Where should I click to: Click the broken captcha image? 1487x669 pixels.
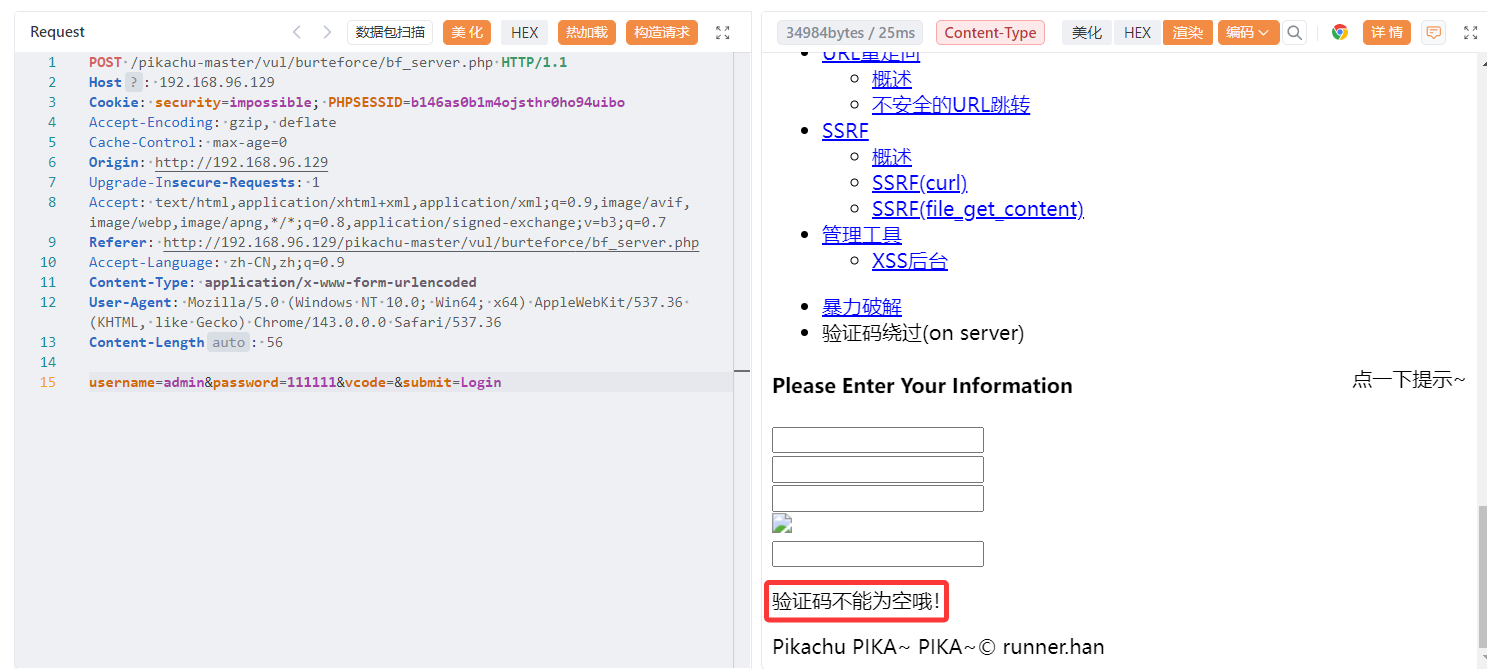click(782, 523)
